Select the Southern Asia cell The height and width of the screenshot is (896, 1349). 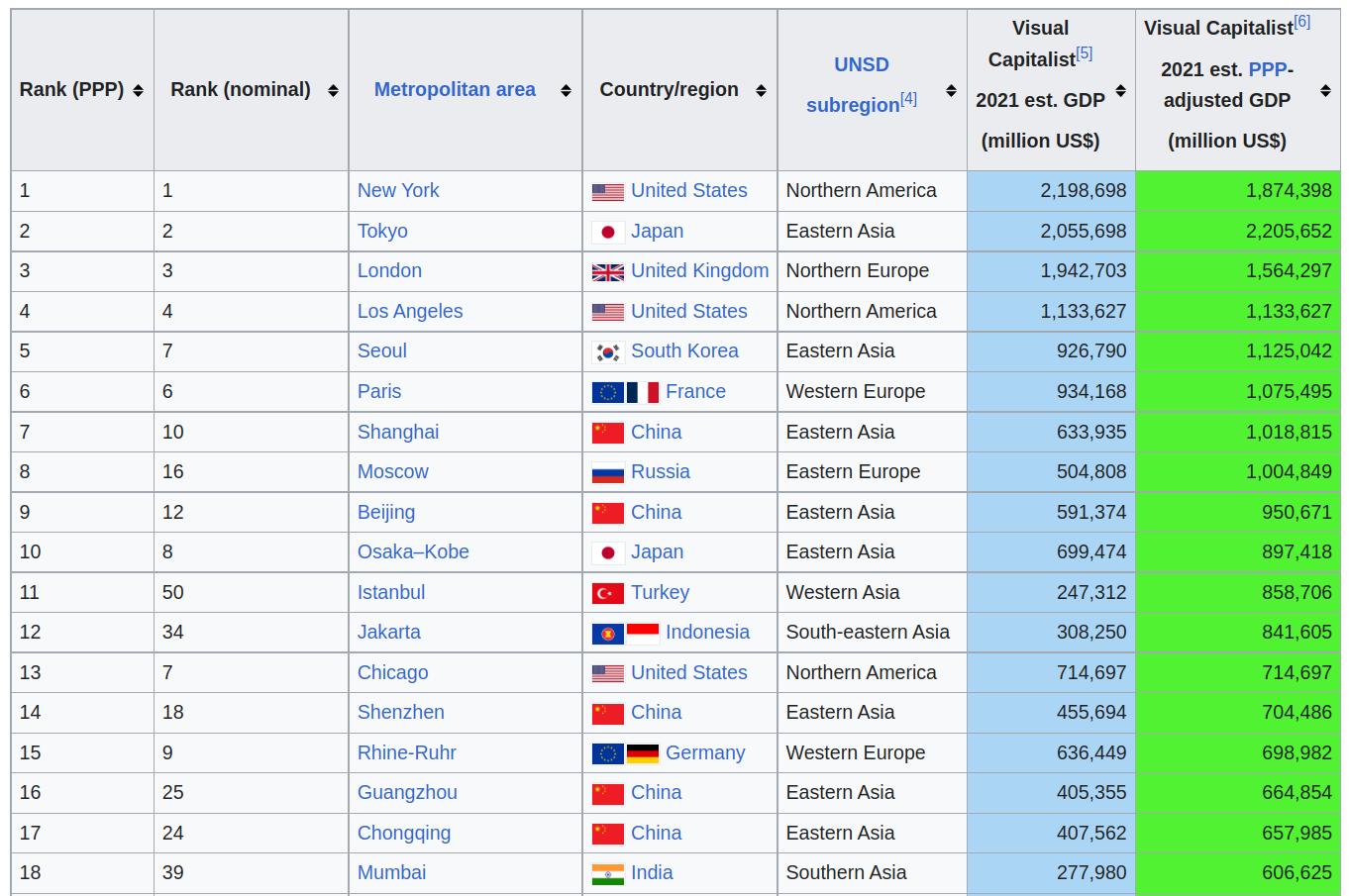(872, 872)
